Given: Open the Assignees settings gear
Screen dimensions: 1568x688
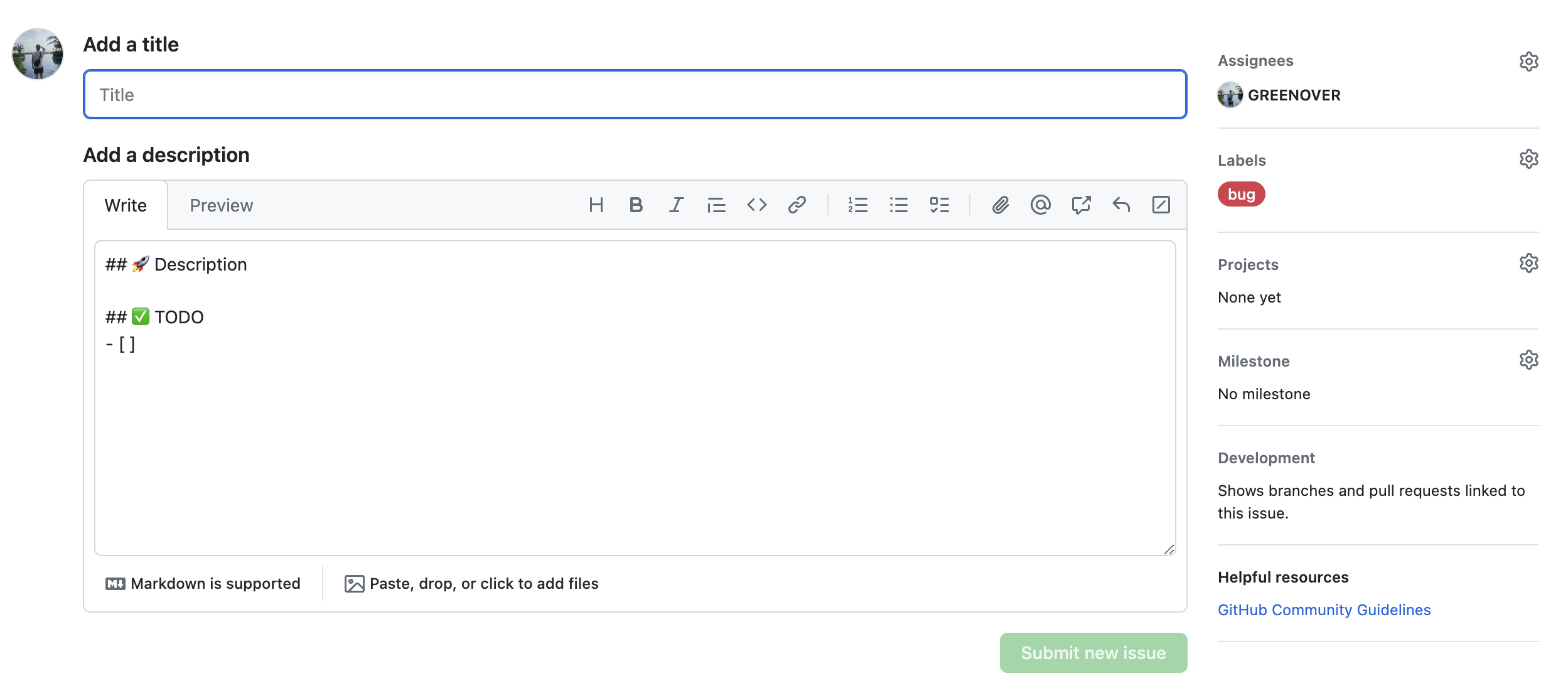Looking at the screenshot, I should (x=1528, y=62).
